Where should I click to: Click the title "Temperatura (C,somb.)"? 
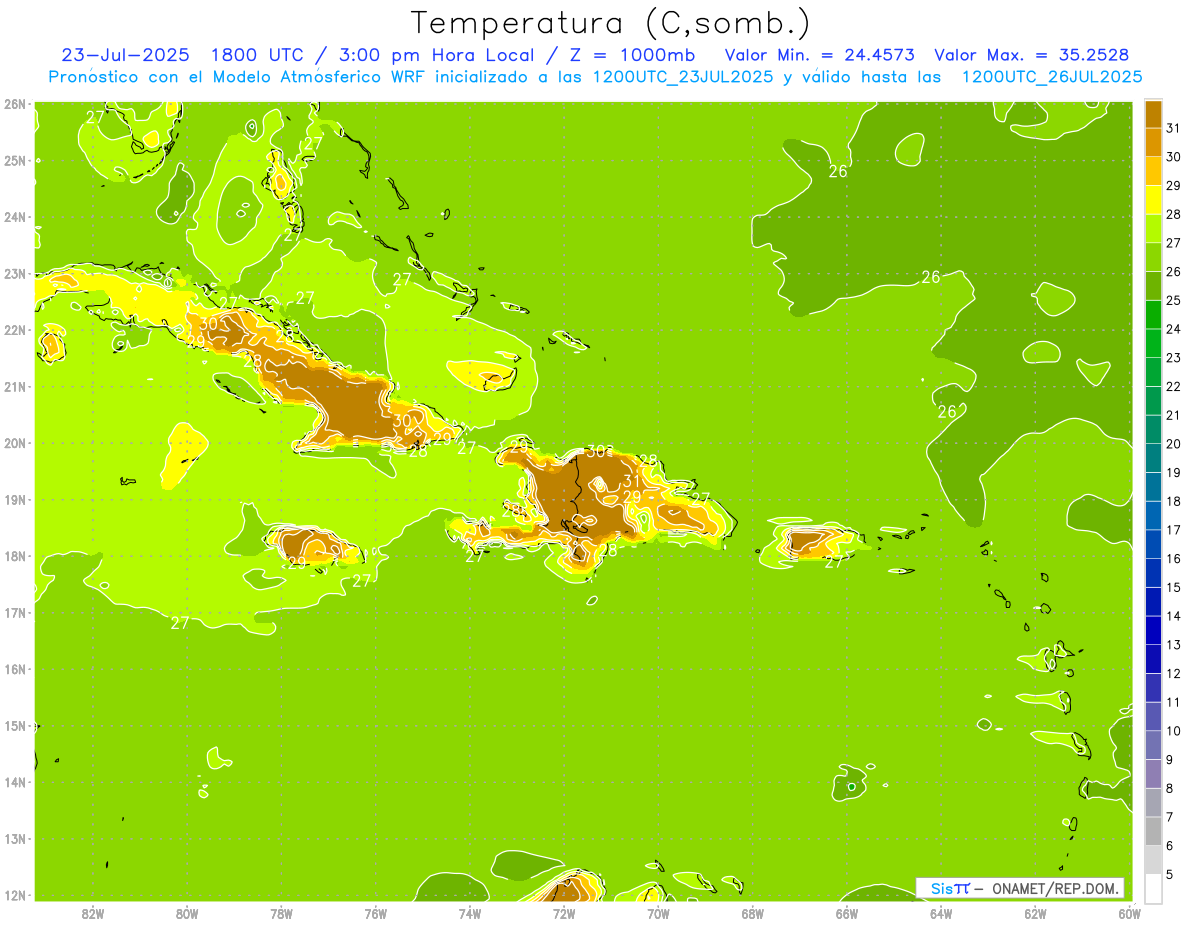click(x=611, y=23)
